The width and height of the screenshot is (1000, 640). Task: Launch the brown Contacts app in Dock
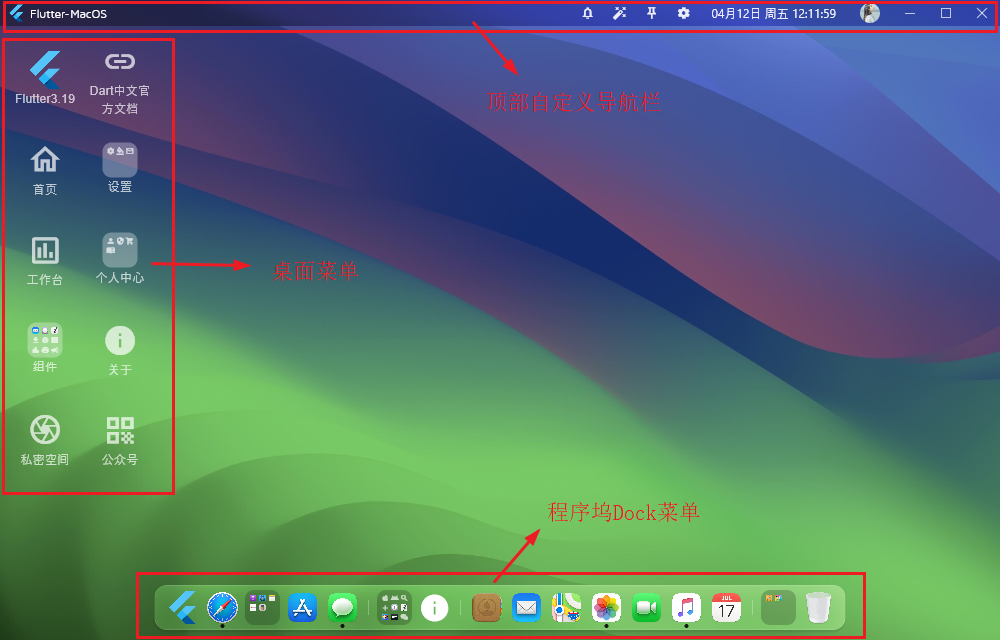pyautogui.click(x=487, y=607)
